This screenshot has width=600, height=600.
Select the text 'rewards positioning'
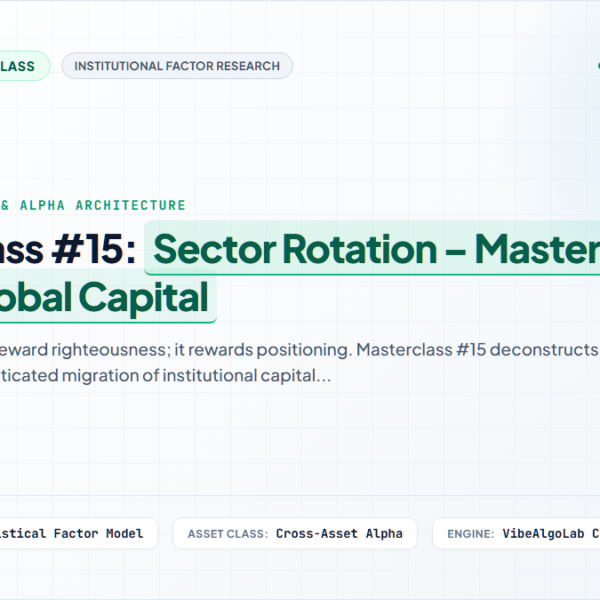[268, 350]
